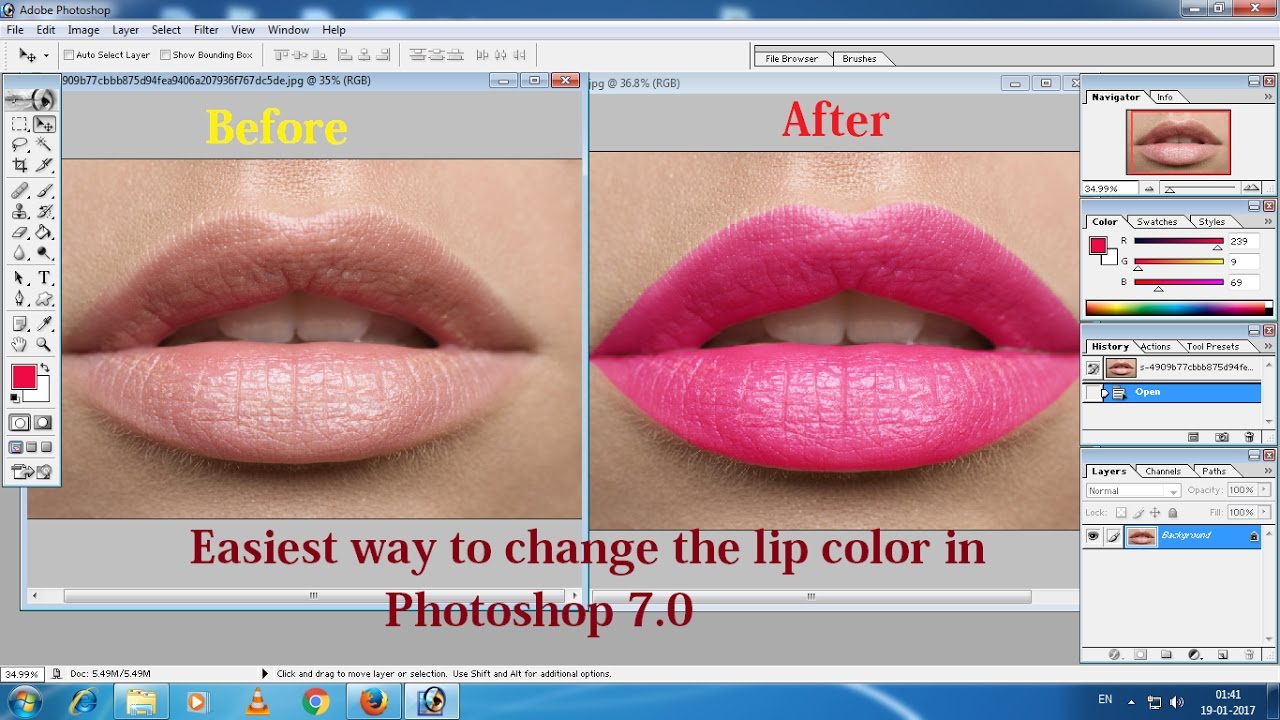
Task: Enable Show Bounding Box checkbox
Action: tap(165, 55)
